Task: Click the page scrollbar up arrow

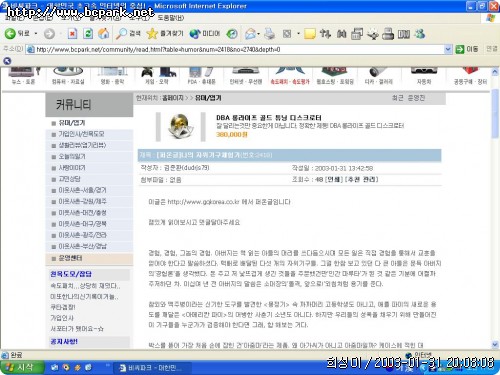Action: [495, 71]
